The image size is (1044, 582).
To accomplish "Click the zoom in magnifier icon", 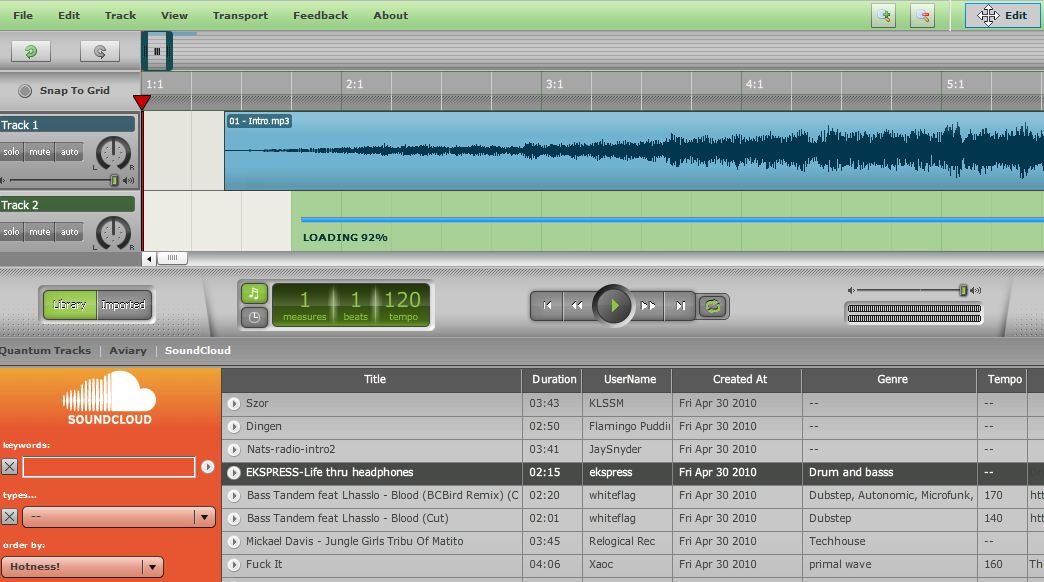I will point(884,15).
